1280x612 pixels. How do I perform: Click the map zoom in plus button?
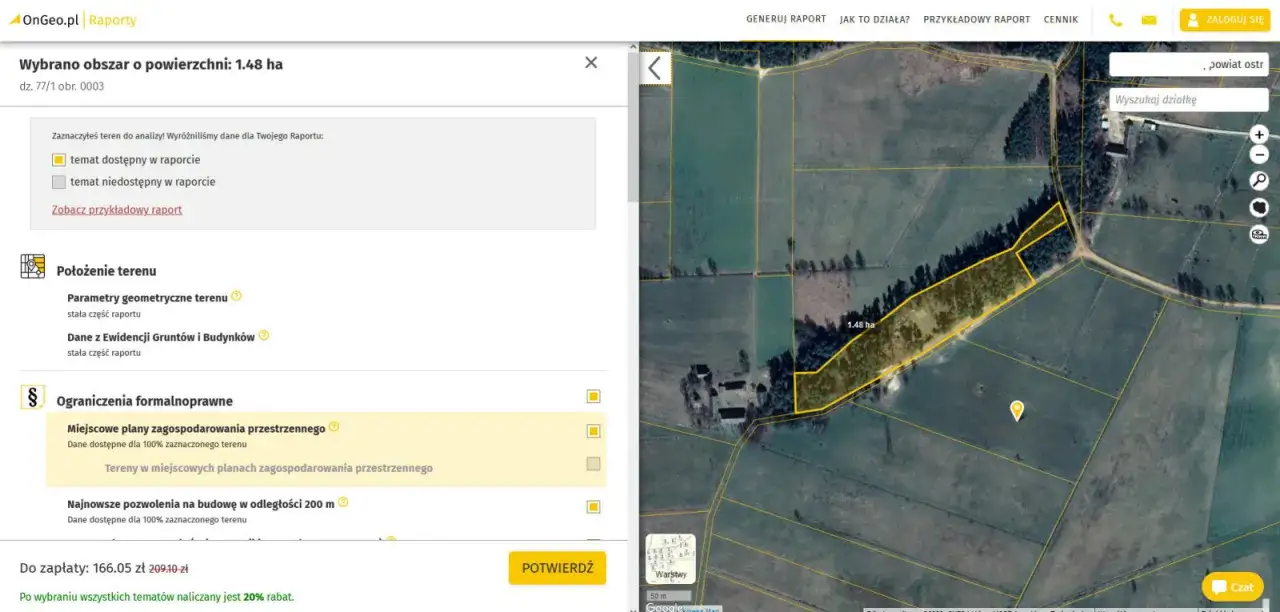coord(1259,134)
